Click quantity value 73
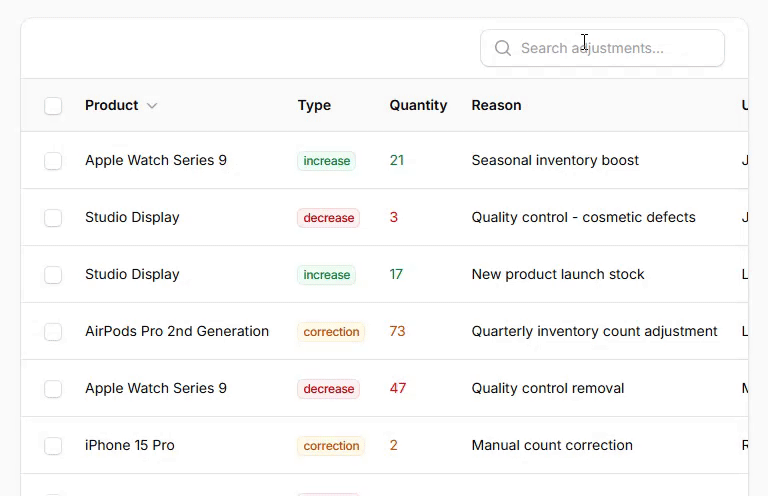Screen dimensions: 768x496 (x=397, y=331)
